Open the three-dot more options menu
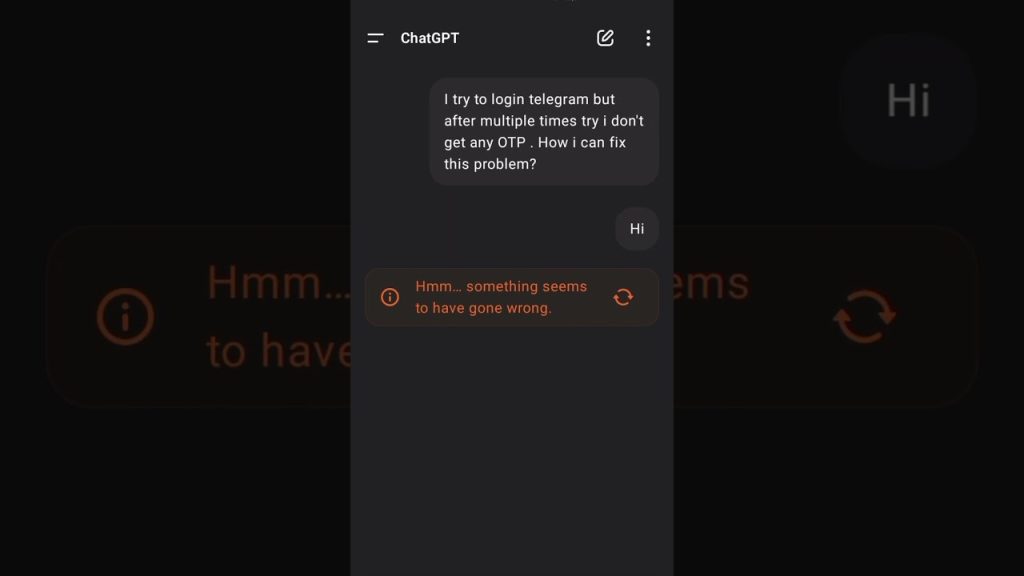This screenshot has height=576, width=1024. point(648,38)
